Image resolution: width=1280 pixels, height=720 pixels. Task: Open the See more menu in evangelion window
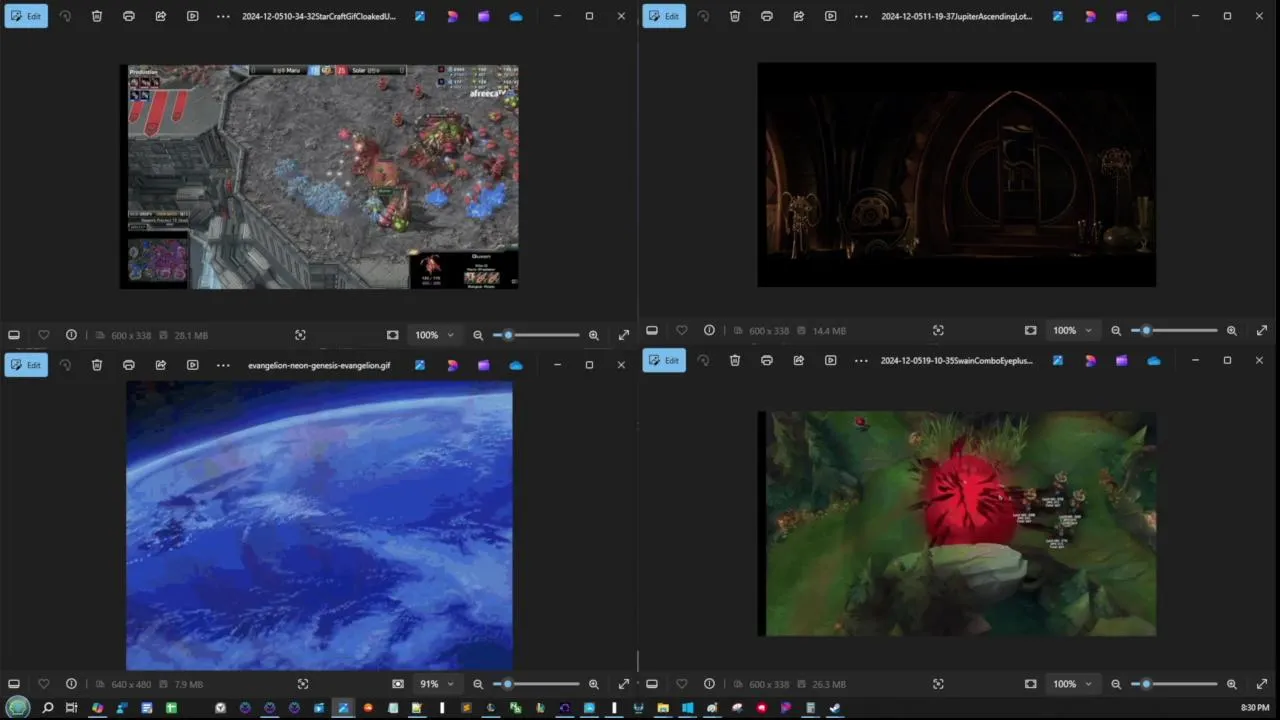tap(223, 365)
